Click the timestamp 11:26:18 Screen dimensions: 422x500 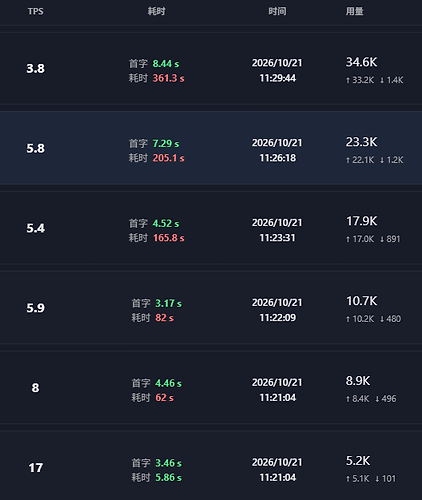pyautogui.click(x=277, y=158)
